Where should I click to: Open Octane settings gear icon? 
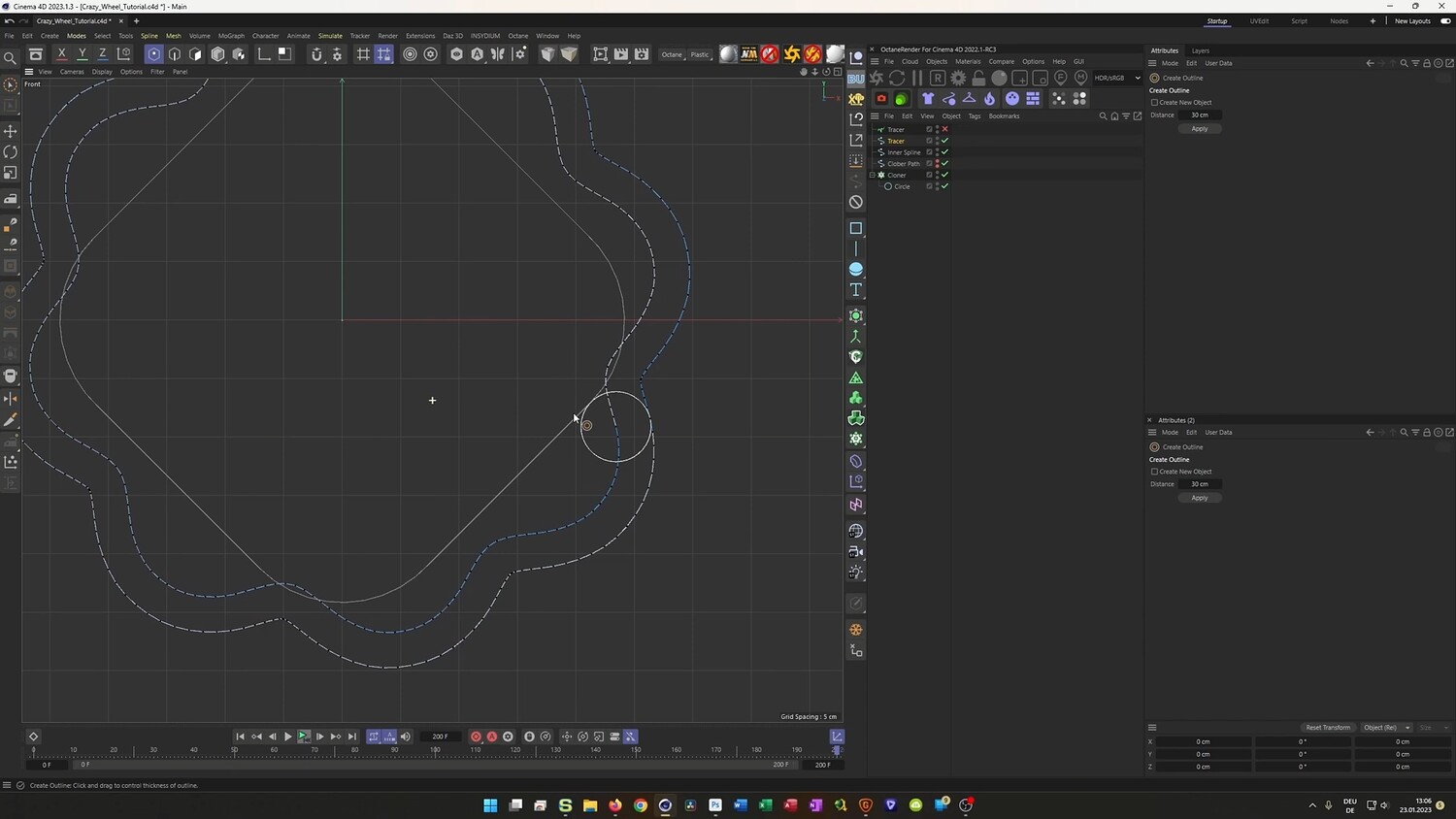pyautogui.click(x=958, y=78)
